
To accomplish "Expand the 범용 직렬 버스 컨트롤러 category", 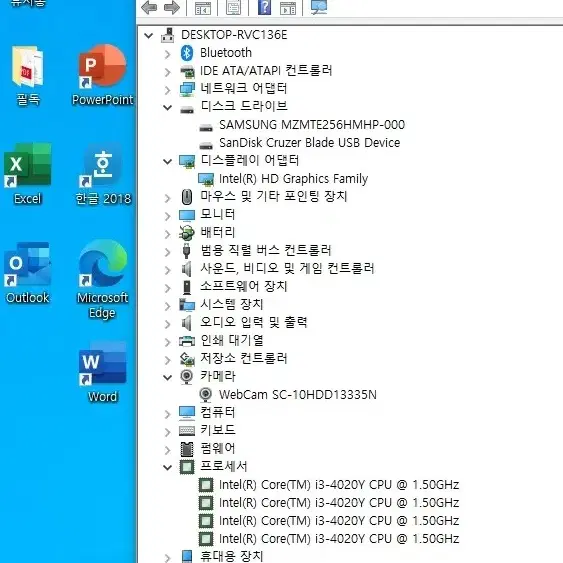I will tap(167, 252).
